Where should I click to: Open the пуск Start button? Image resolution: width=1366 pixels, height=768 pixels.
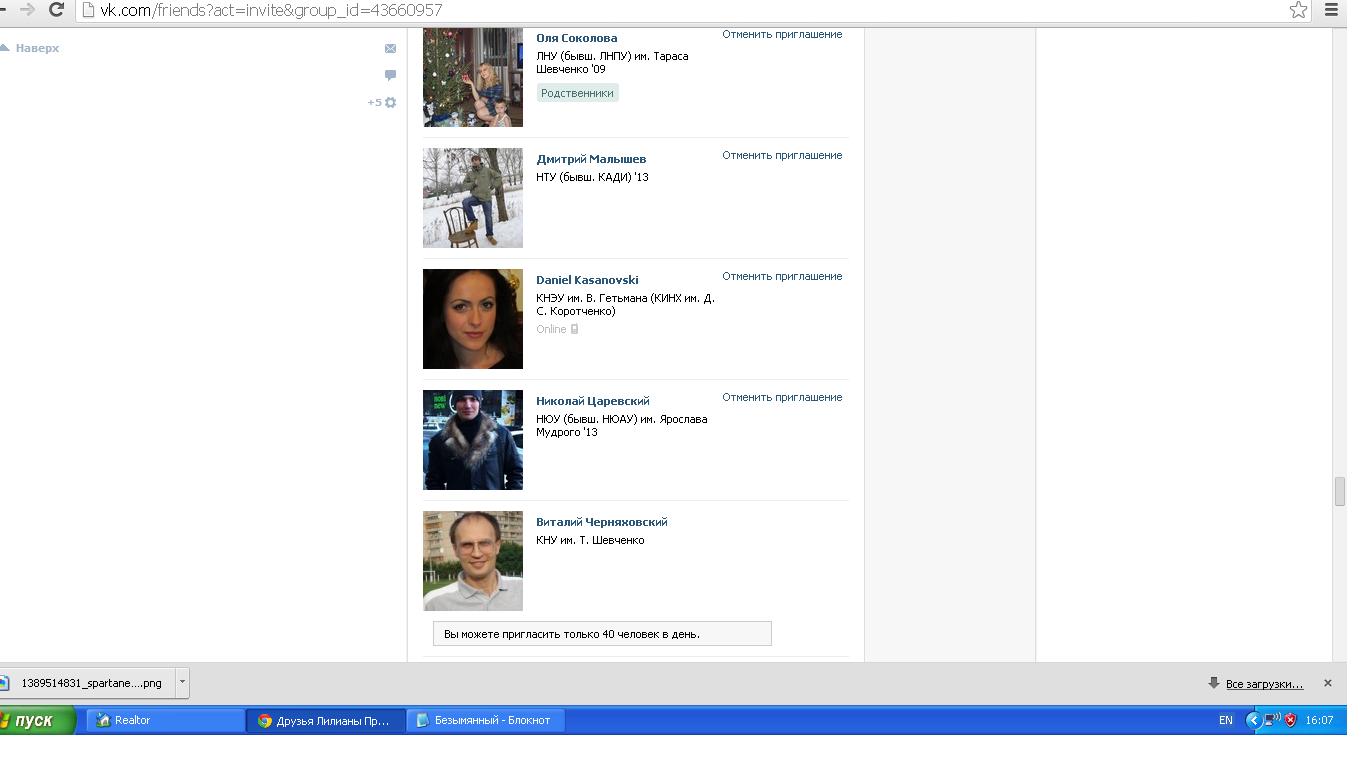tap(37, 720)
